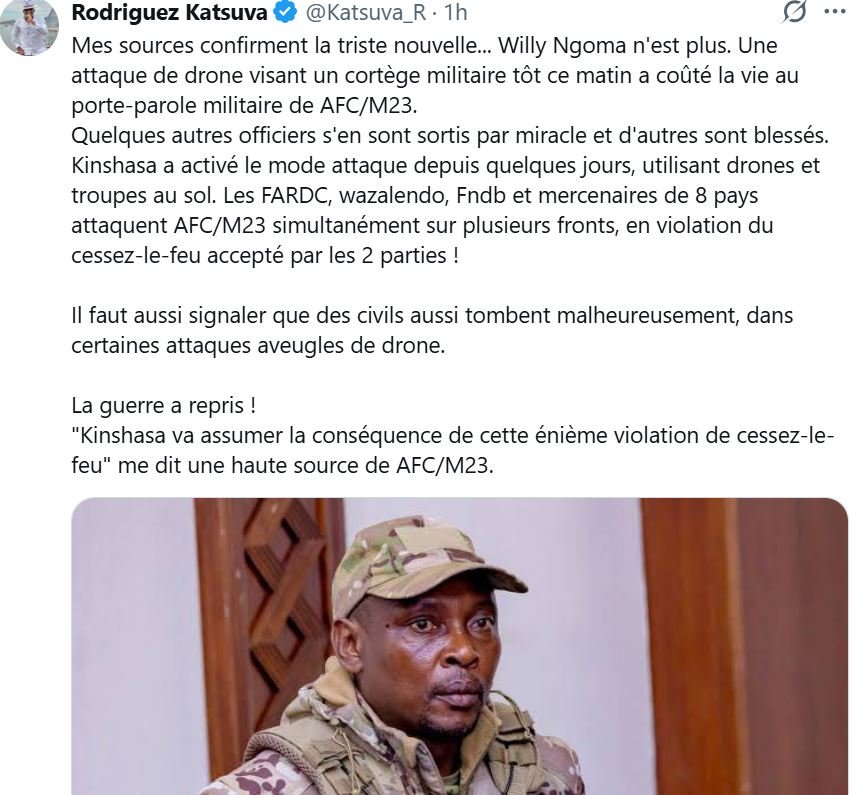This screenshot has height=795, width=856.
Task: View the attached photo of the soldier
Action: point(459,646)
